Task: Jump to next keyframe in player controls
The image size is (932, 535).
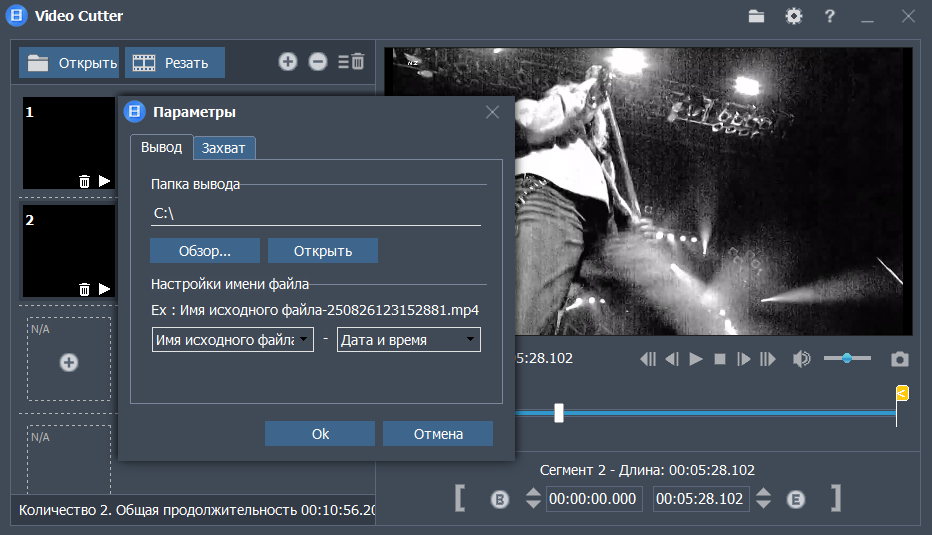Action: tap(768, 359)
